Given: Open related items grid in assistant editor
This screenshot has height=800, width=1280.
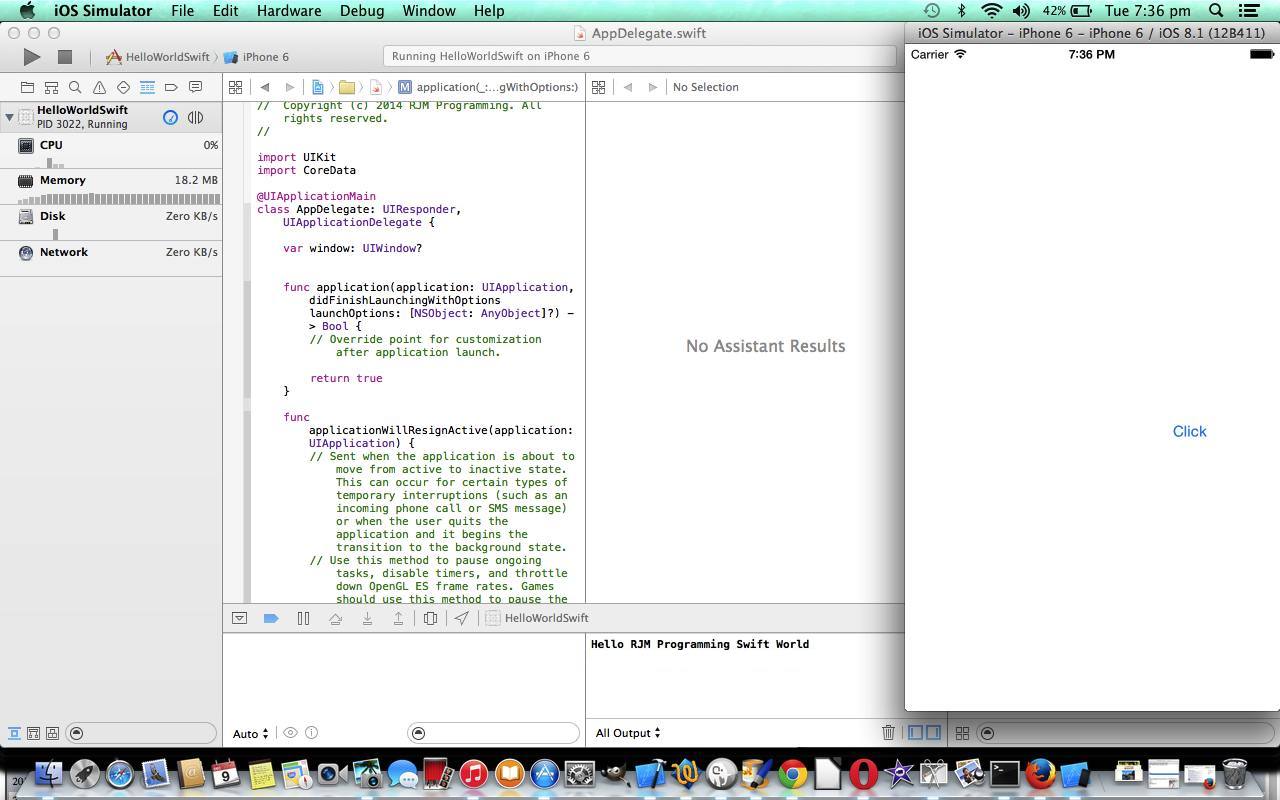Looking at the screenshot, I should (598, 87).
